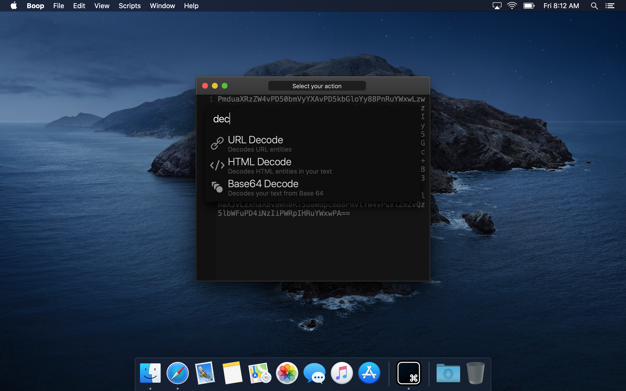
Task: Click the last editor line ending in 'YWxwPA=='
Action: pyautogui.click(x=283, y=213)
